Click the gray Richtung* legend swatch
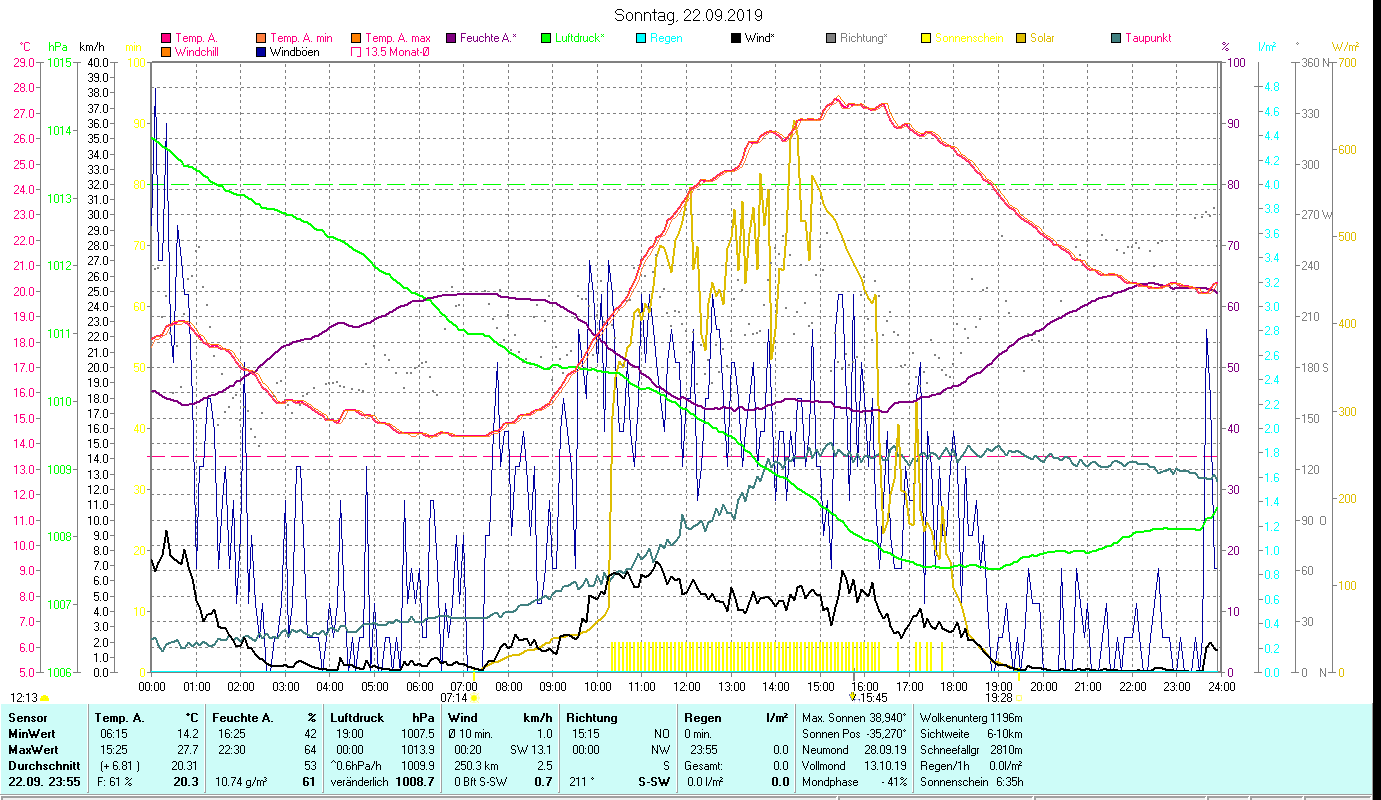 point(830,38)
